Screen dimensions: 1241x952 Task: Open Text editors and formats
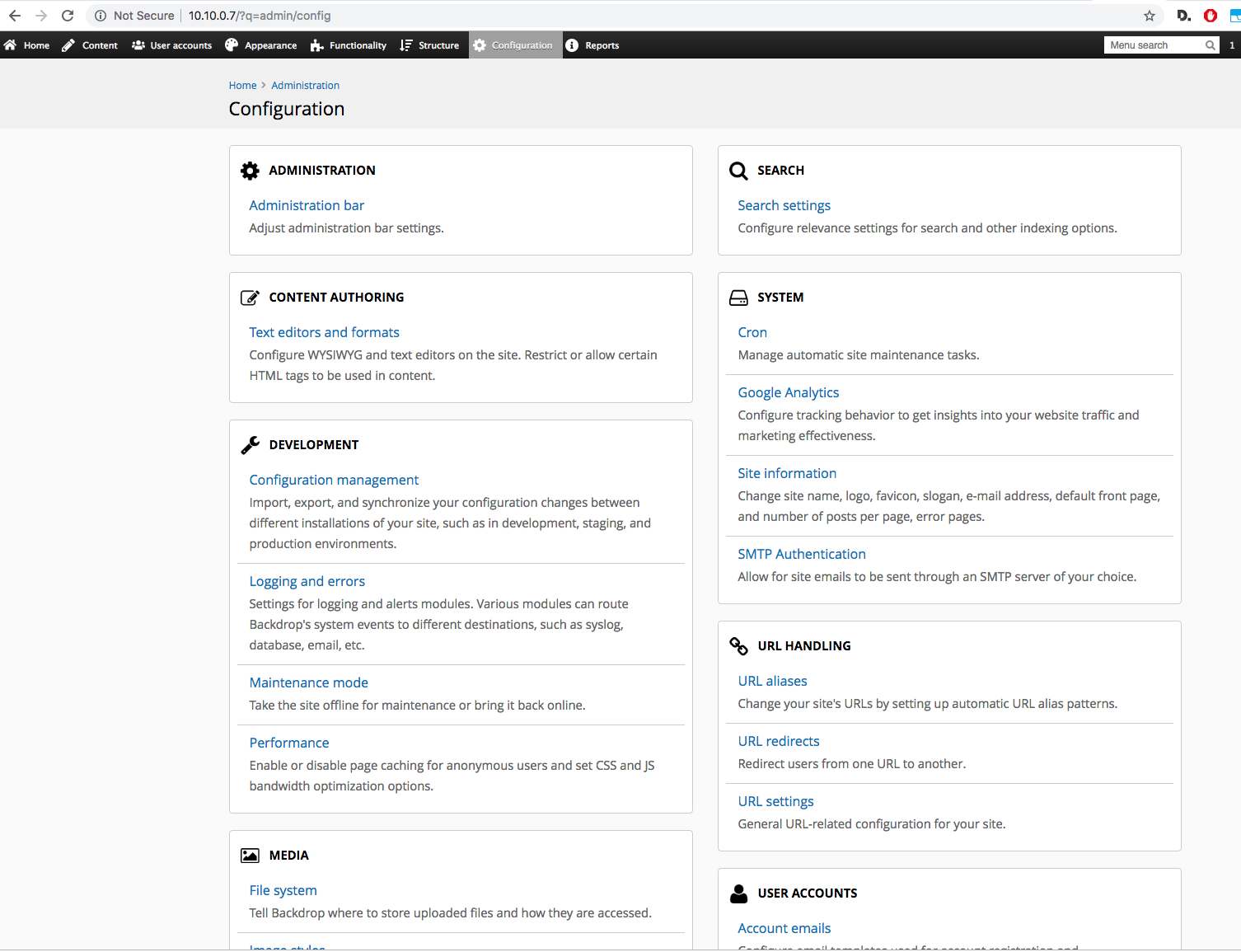tap(324, 332)
